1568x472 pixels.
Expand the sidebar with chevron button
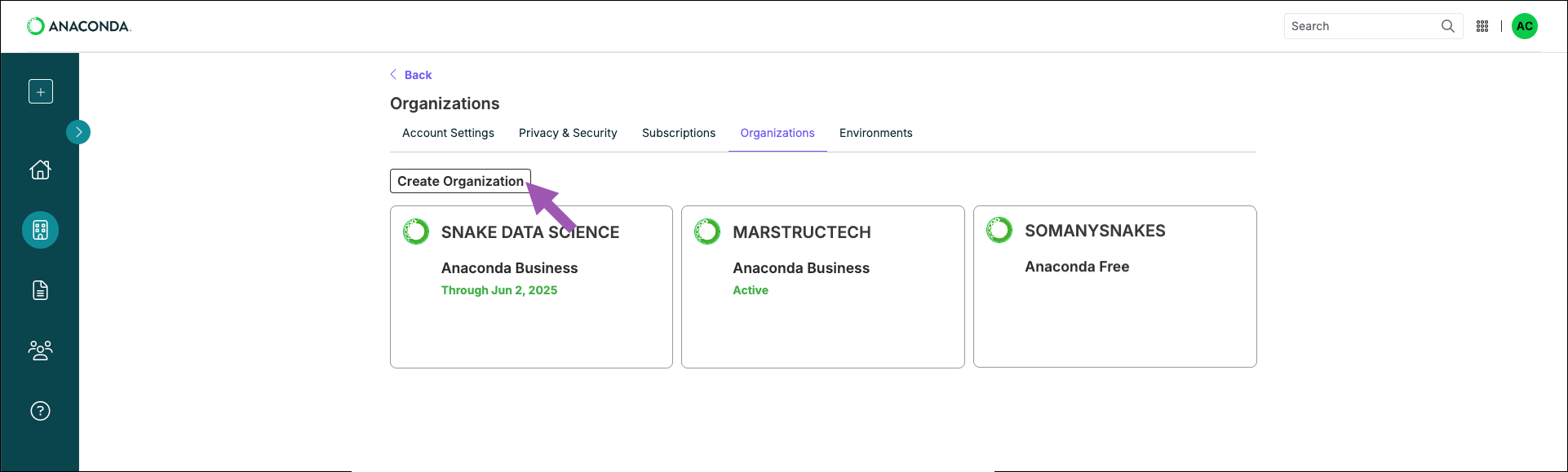[78, 132]
